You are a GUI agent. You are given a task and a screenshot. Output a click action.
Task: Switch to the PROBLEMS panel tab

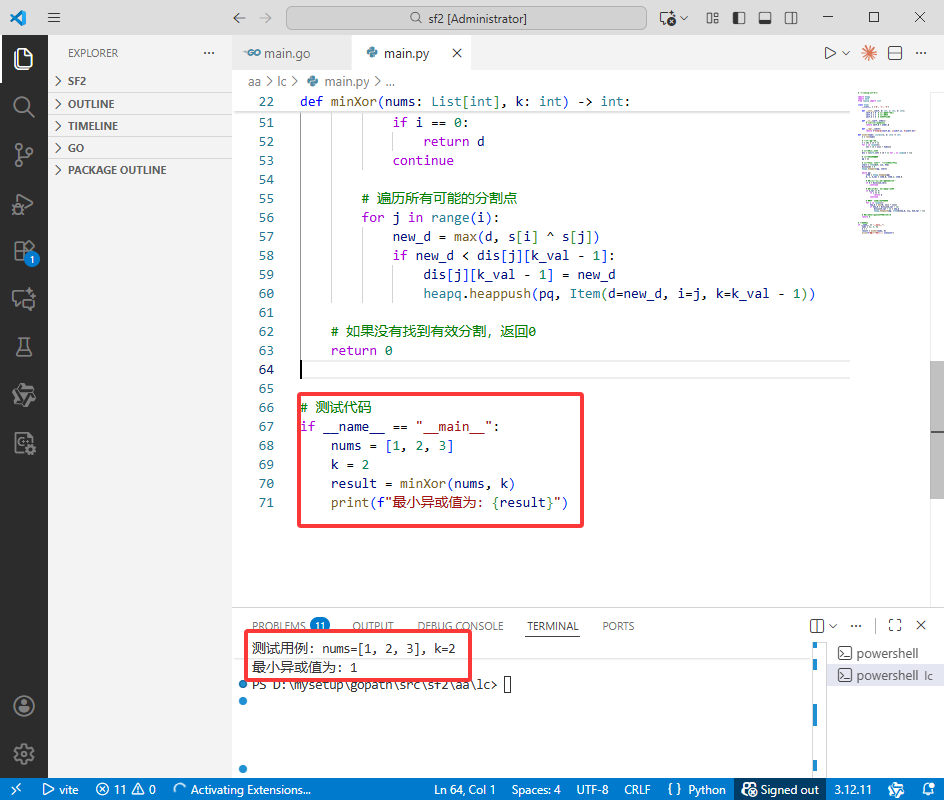coord(290,625)
